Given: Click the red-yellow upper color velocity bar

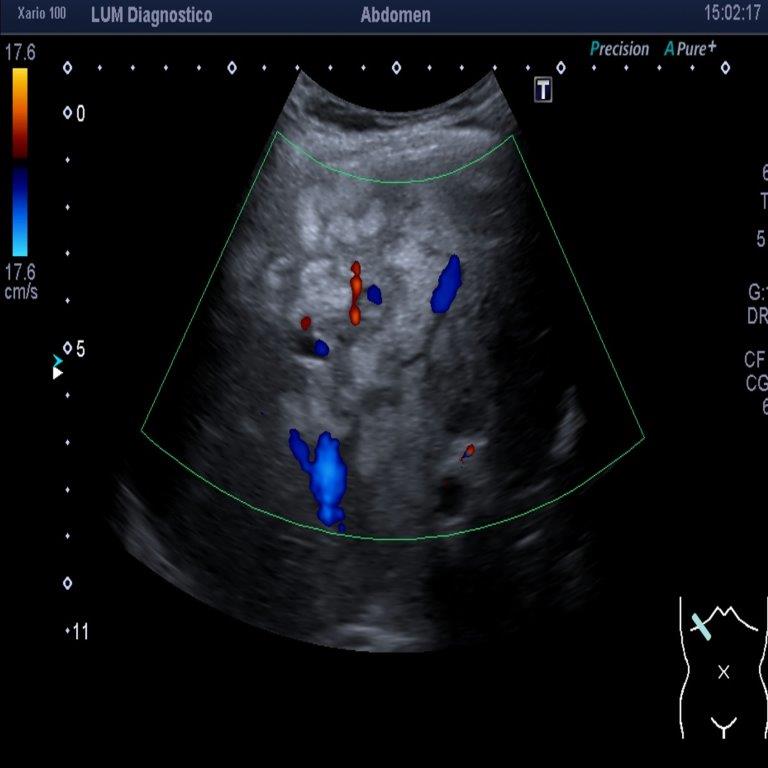Looking at the screenshot, I should pos(20,112).
